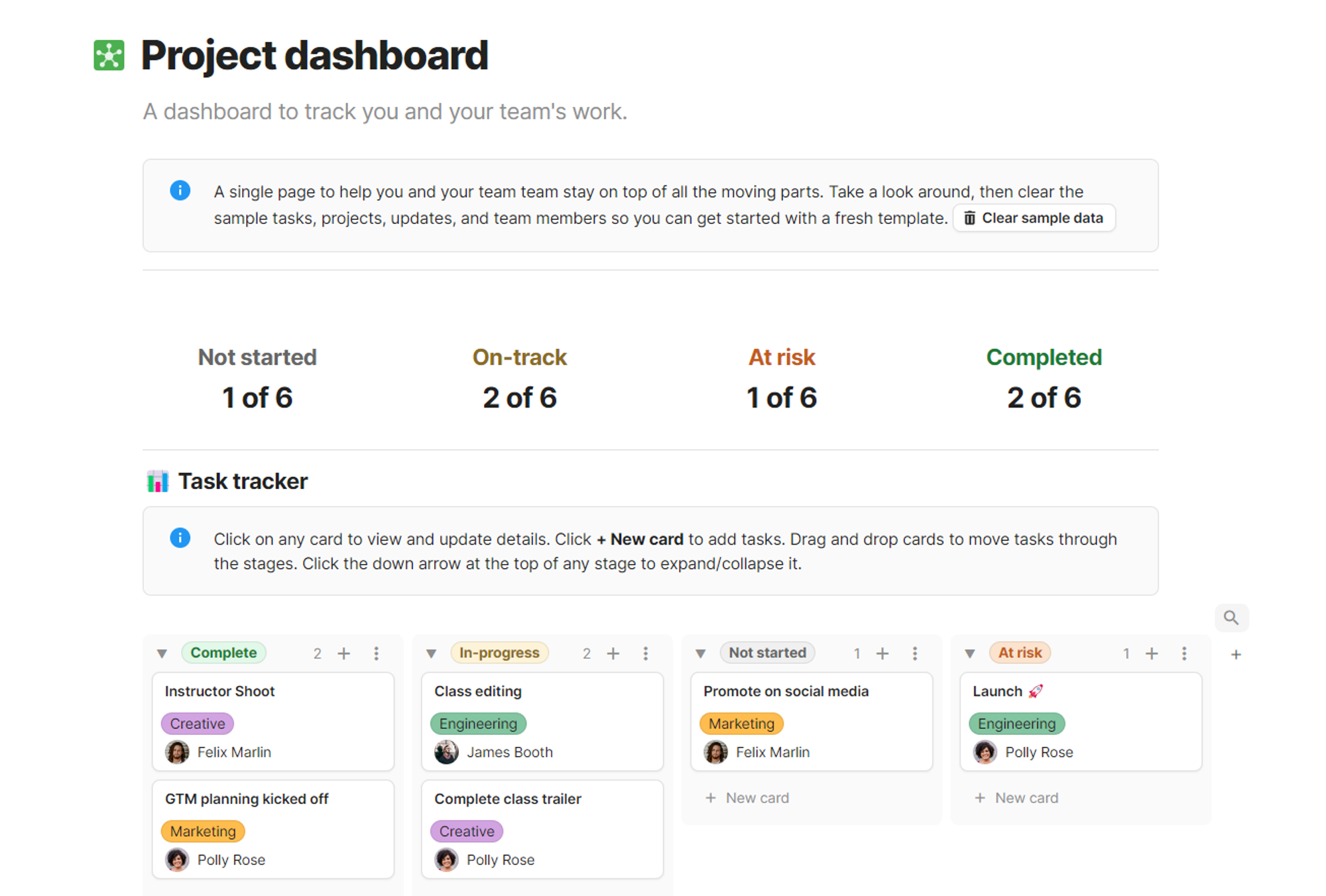Viewport: 1326px width, 896px height.
Task: Collapse the Complete column with arrow
Action: 162,653
